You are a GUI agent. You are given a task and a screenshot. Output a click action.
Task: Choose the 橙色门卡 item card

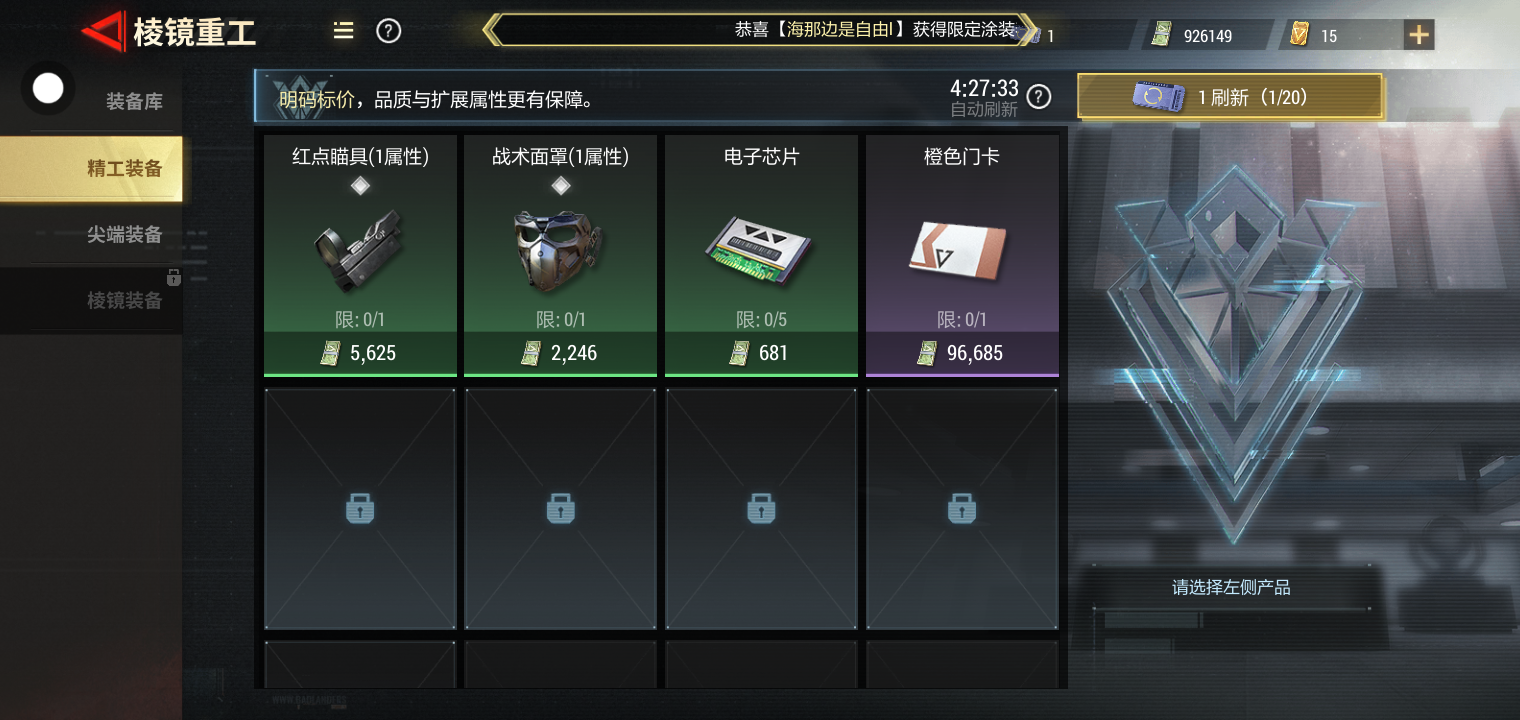click(962, 256)
